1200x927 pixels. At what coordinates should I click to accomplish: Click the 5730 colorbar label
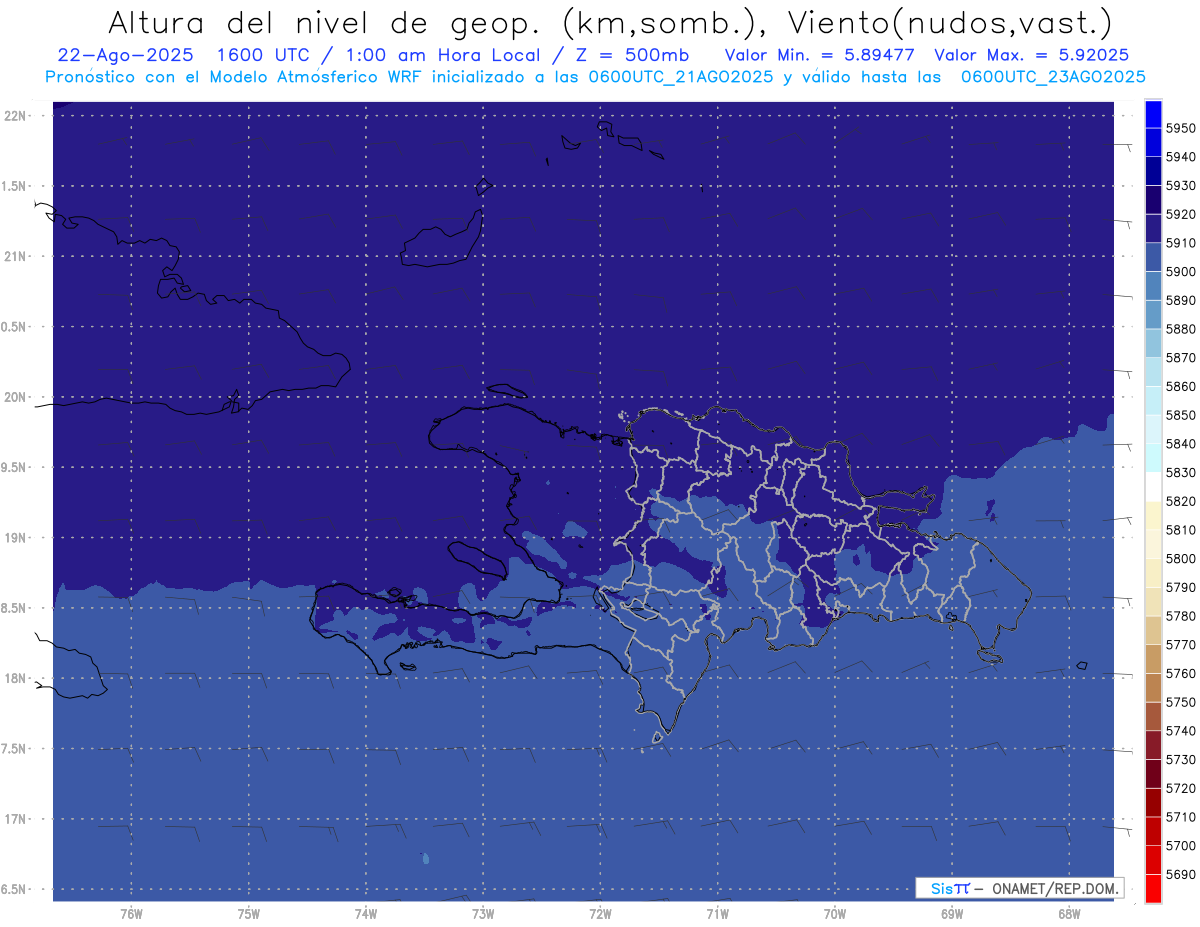pos(1181,759)
